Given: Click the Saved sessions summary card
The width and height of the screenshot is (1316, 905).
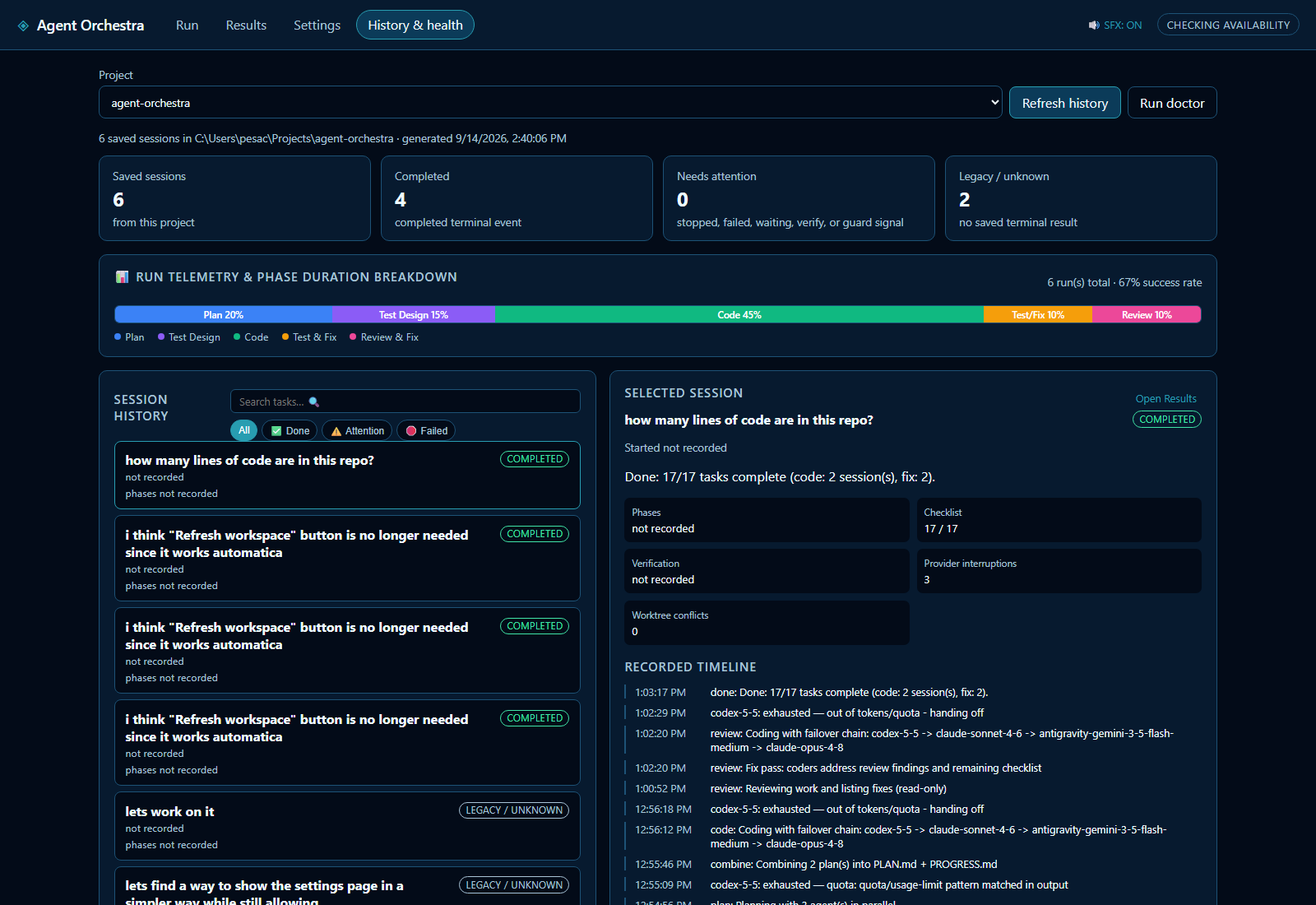Looking at the screenshot, I should 234,198.
